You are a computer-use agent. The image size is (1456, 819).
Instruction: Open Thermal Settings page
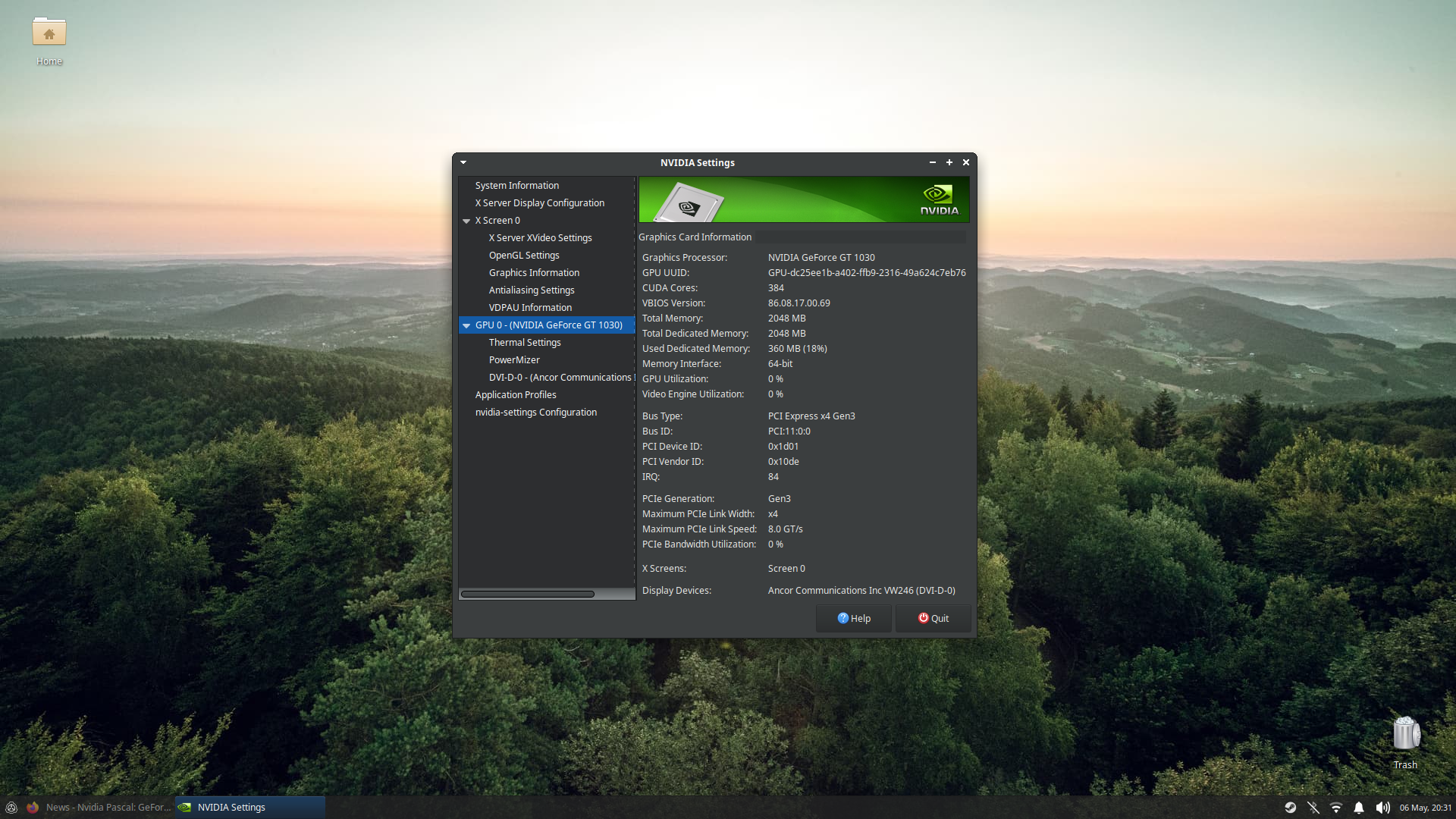click(525, 343)
